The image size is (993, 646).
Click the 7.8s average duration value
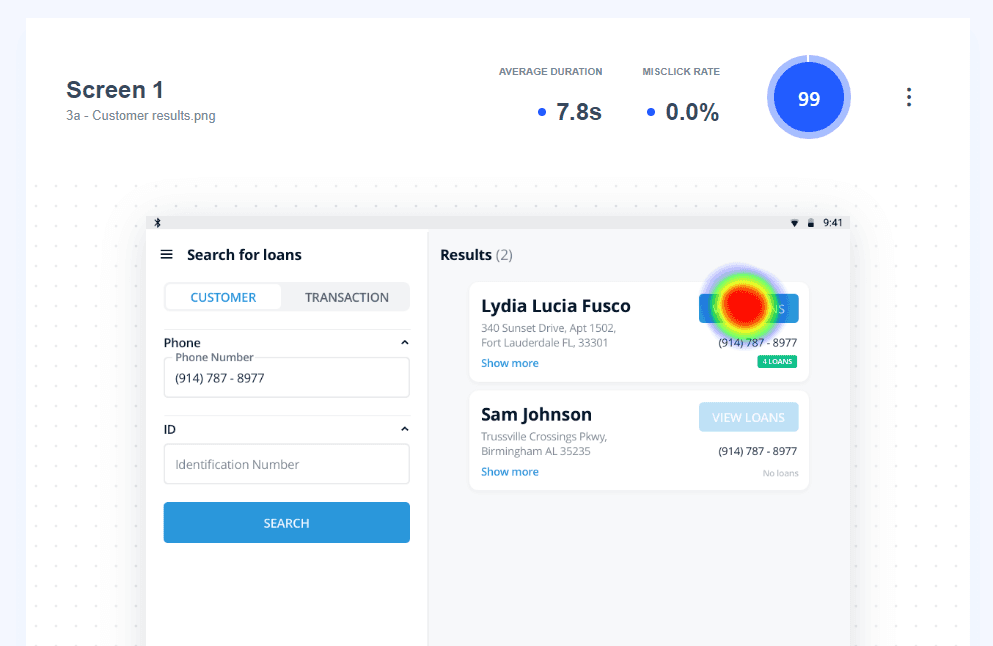578,112
